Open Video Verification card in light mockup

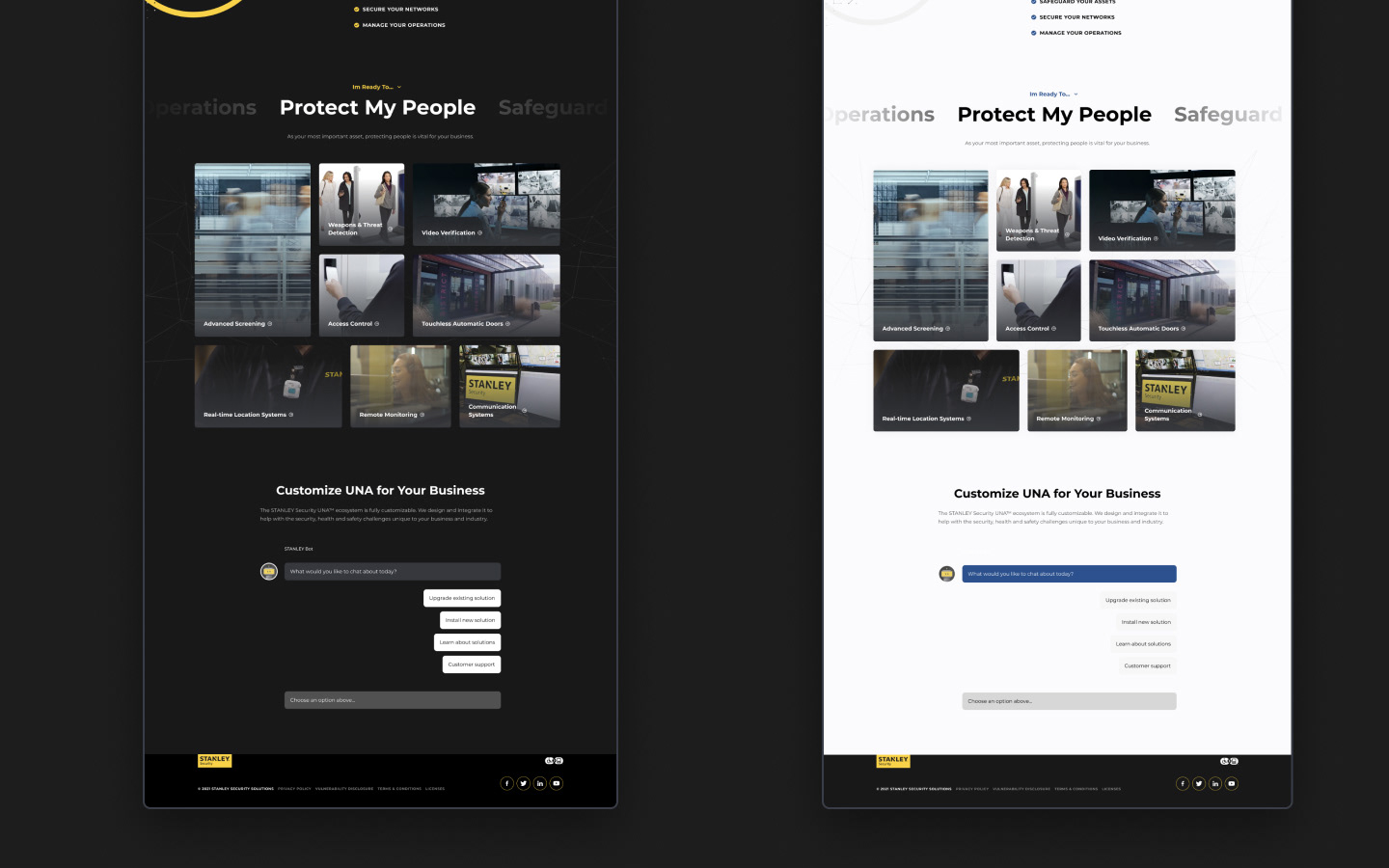[x=1162, y=211]
